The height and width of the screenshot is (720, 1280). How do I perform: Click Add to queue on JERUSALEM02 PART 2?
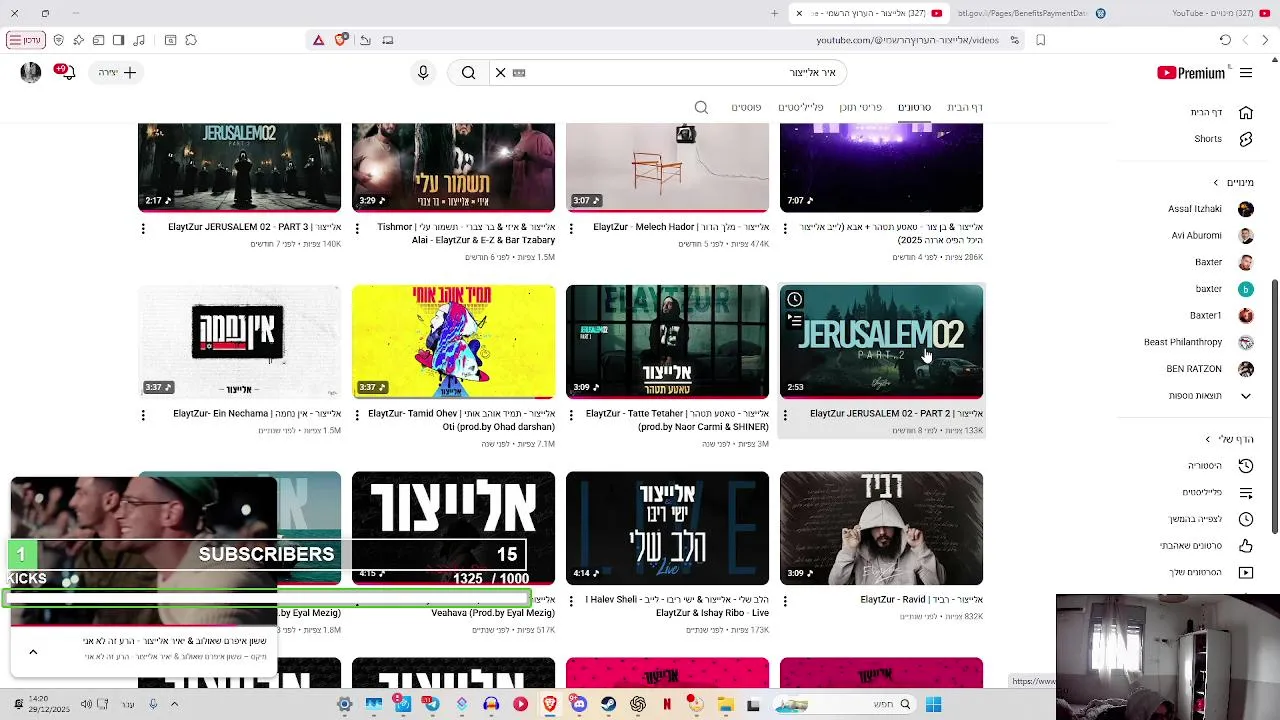(795, 321)
